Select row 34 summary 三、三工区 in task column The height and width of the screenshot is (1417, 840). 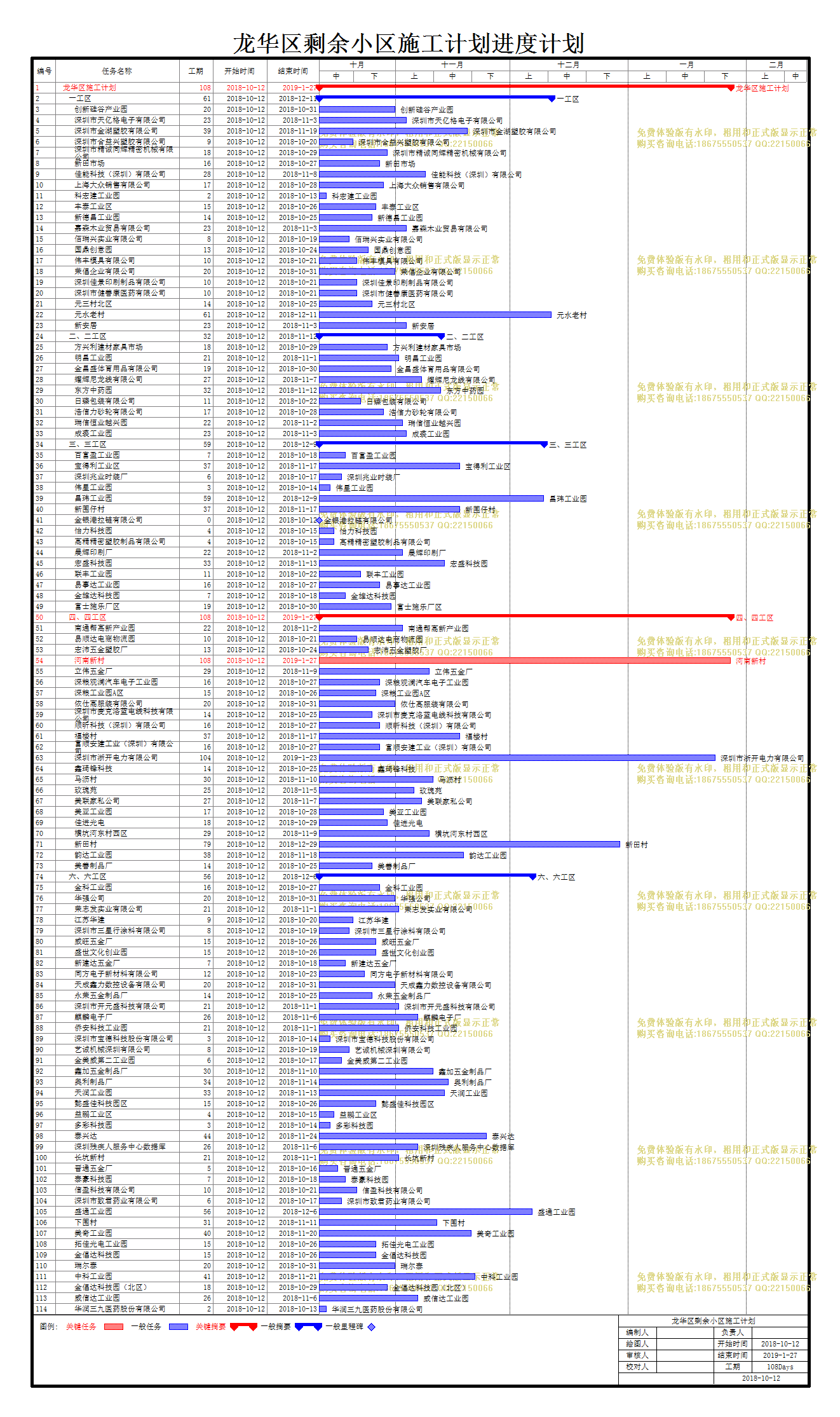[x=88, y=444]
